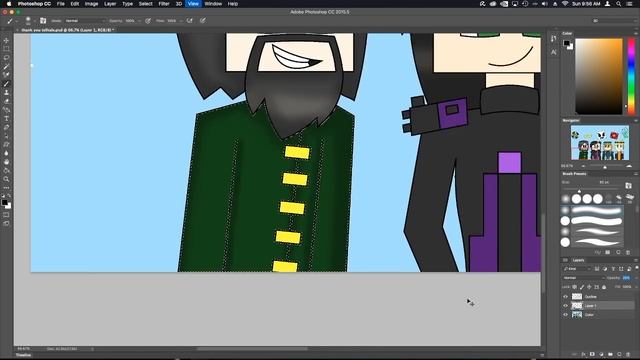Click foreground color swatch in toolbox
640x360 pixels.
pyautogui.click(x=4, y=202)
